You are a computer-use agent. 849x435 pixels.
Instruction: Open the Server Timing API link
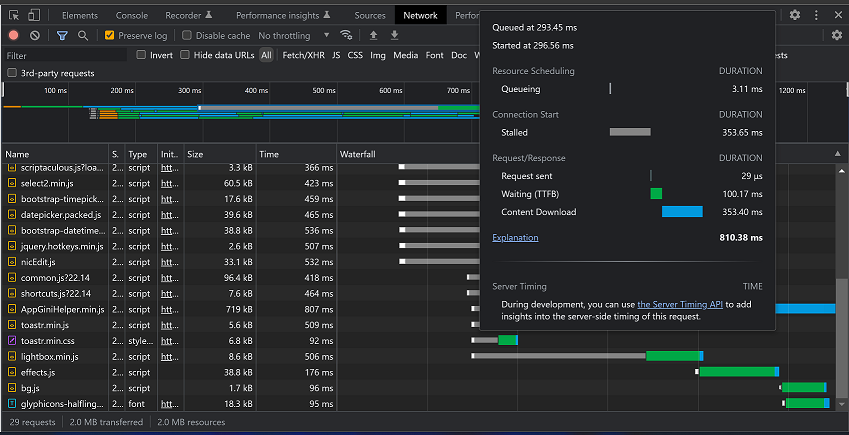680,304
